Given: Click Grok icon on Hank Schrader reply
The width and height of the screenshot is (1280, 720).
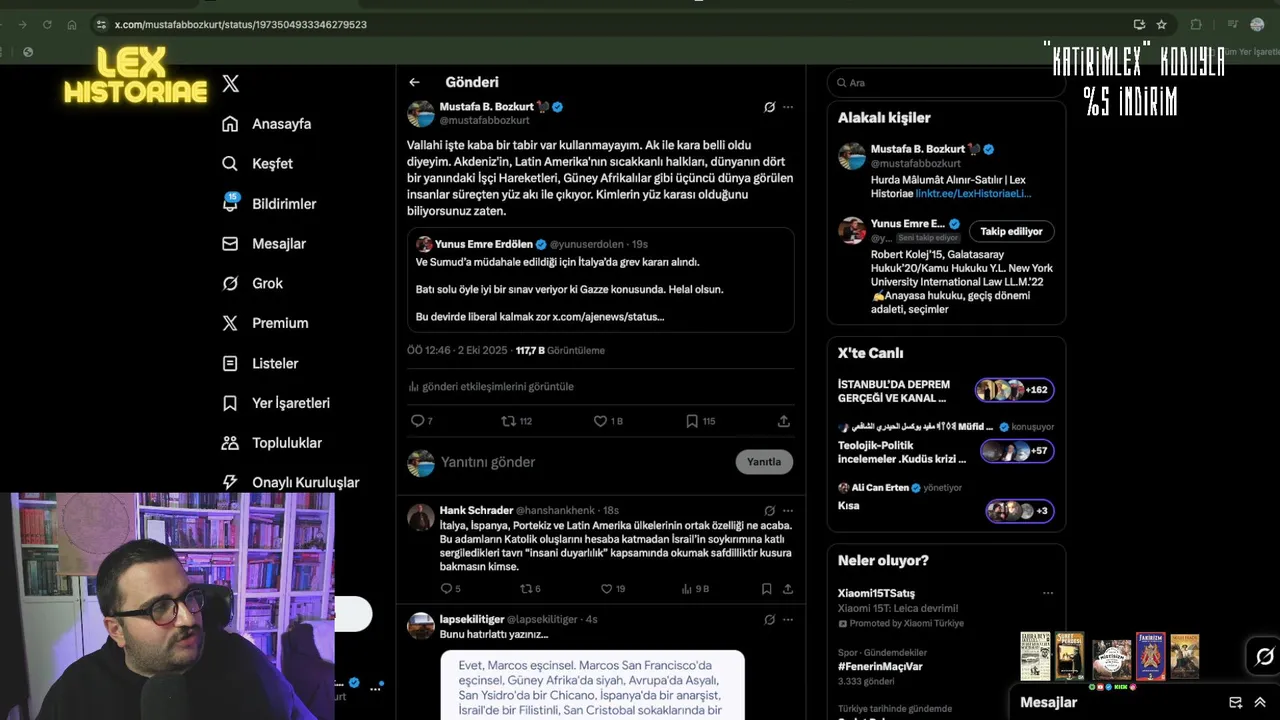Looking at the screenshot, I should [769, 510].
